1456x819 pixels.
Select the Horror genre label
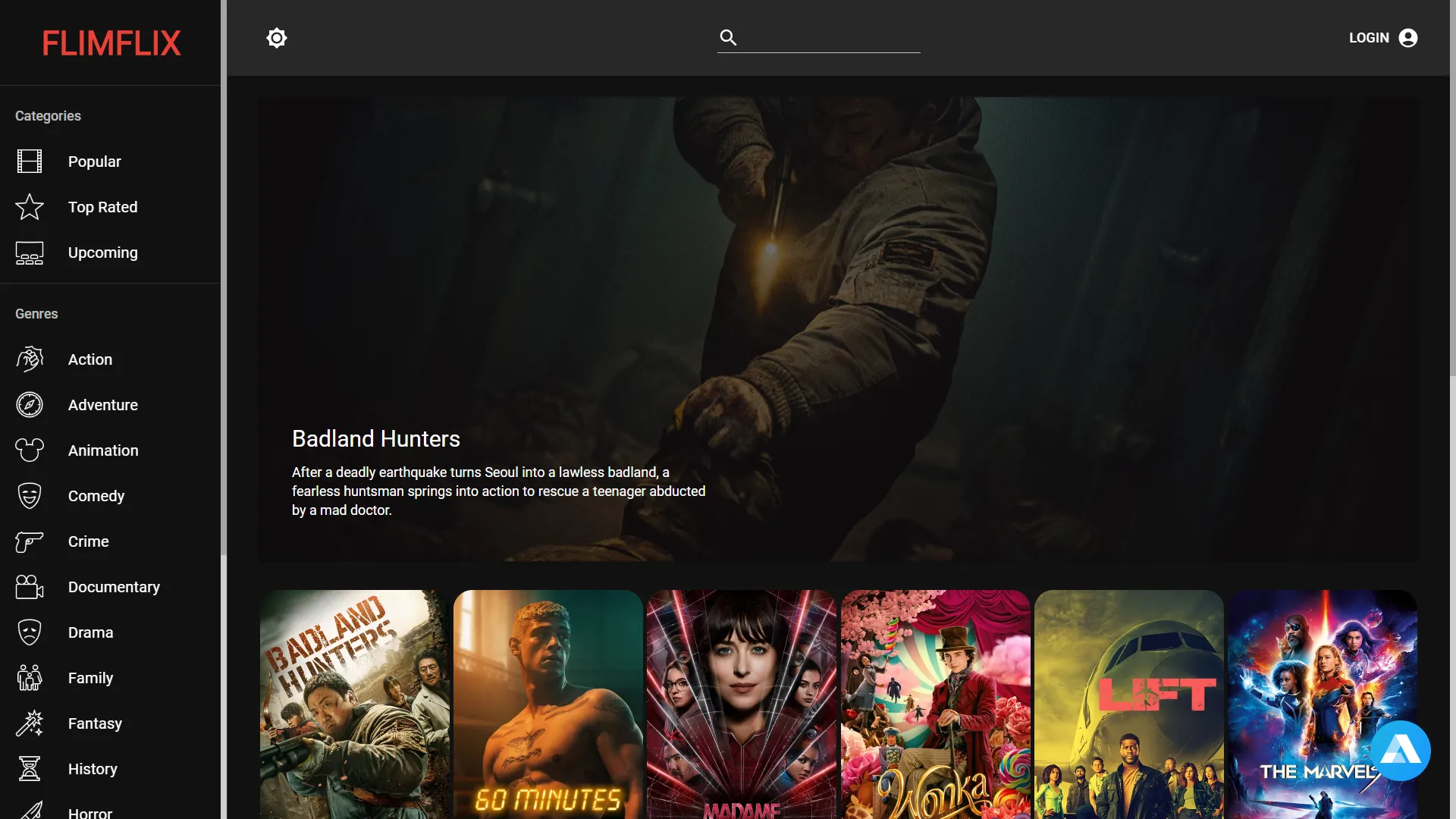tap(90, 813)
